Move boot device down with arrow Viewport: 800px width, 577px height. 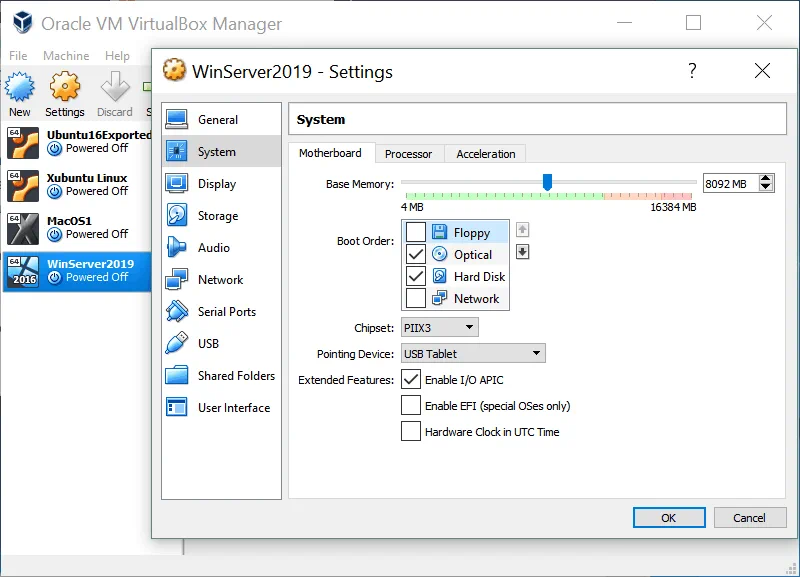tap(522, 251)
